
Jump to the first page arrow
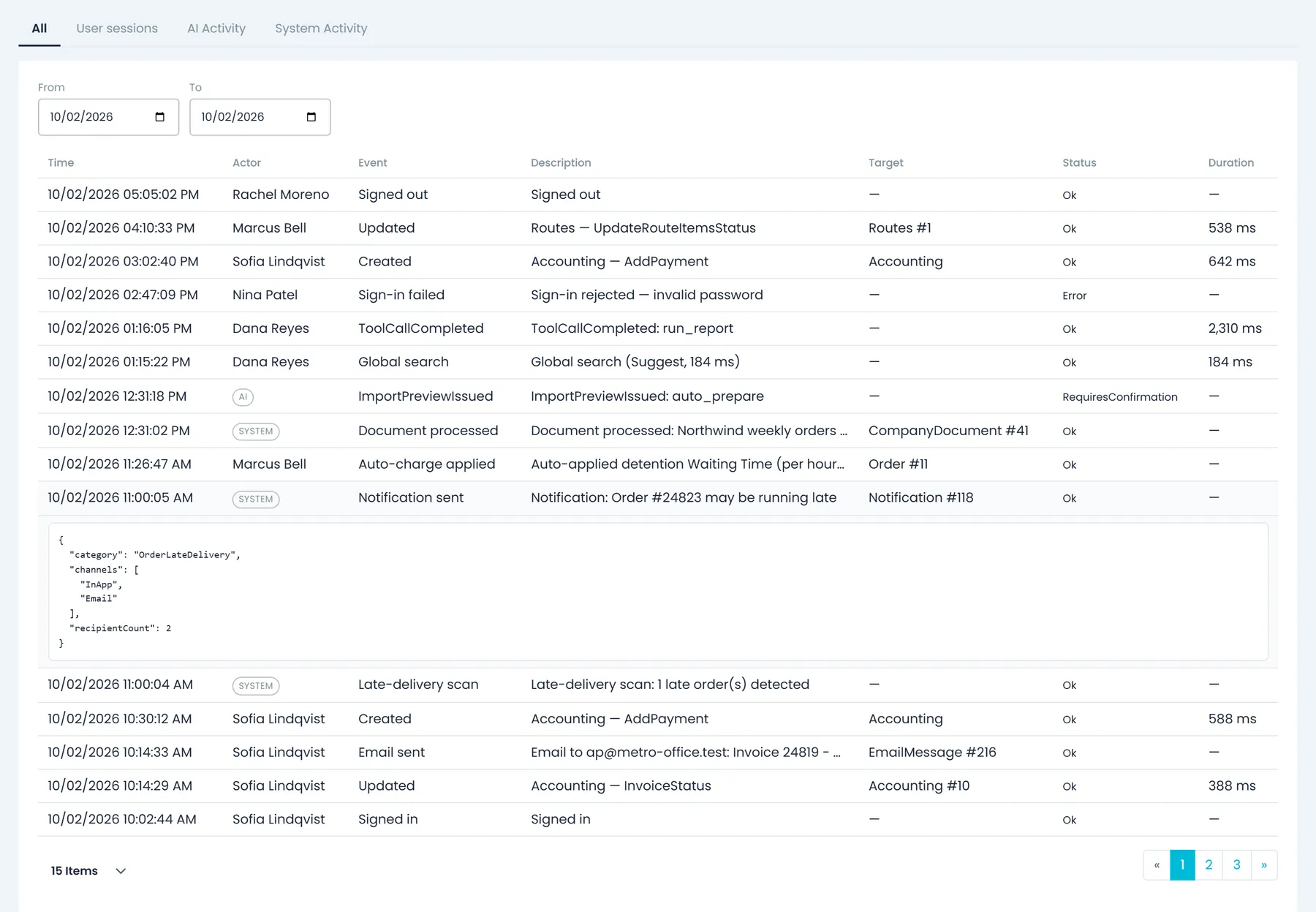click(1157, 865)
